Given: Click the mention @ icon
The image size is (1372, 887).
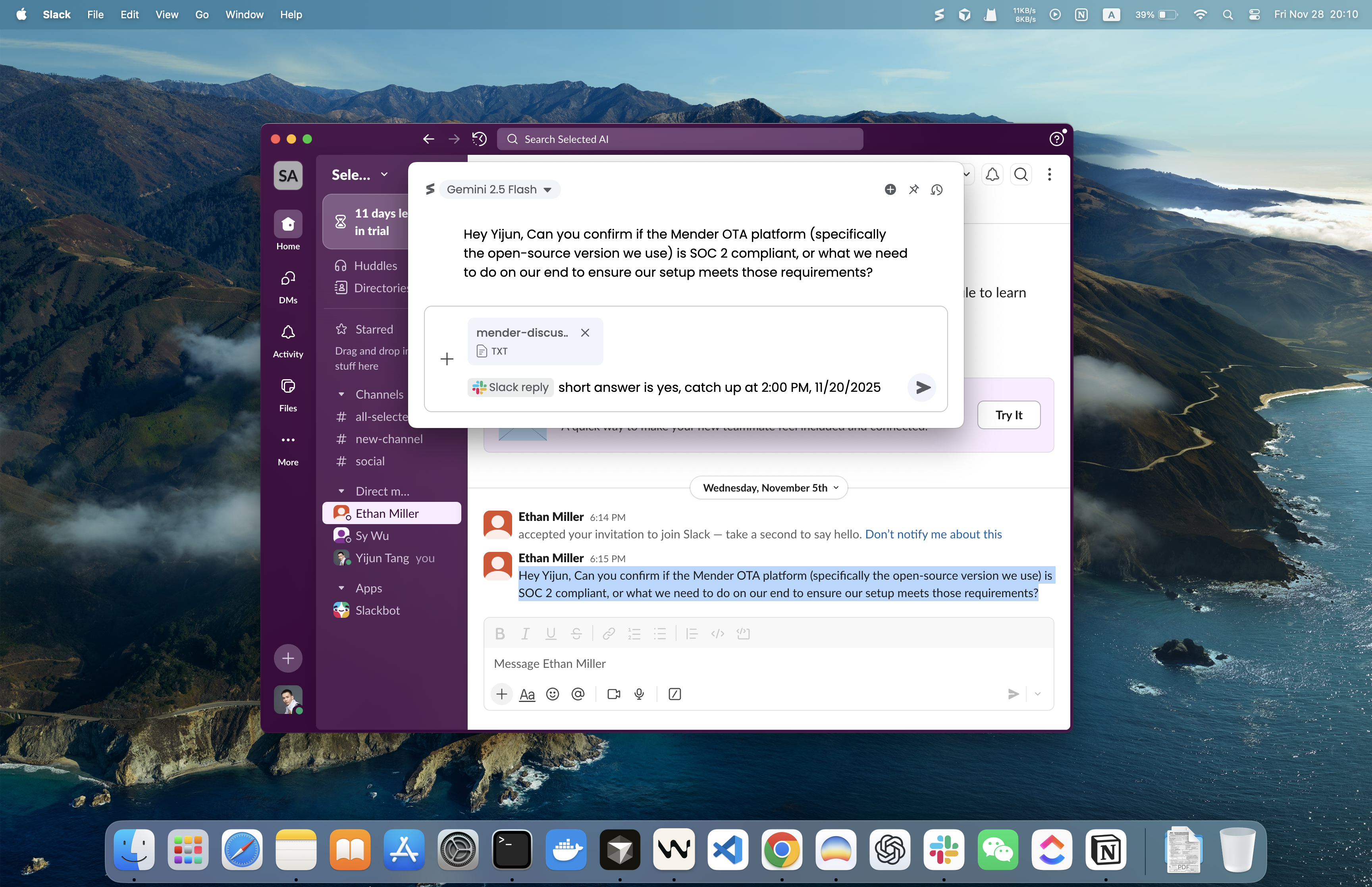Looking at the screenshot, I should pyautogui.click(x=578, y=694).
